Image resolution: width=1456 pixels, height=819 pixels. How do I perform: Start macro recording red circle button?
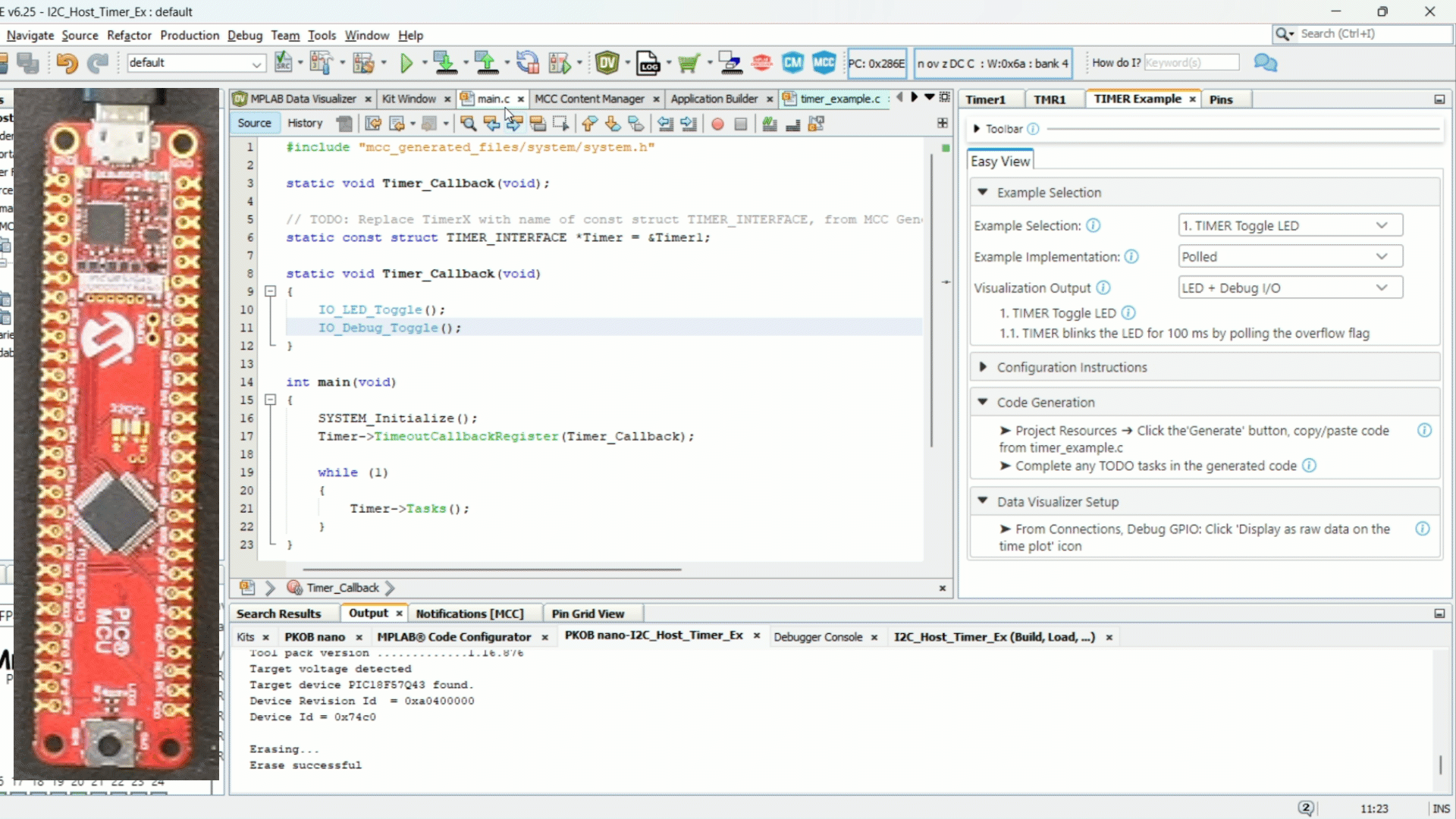[717, 124]
